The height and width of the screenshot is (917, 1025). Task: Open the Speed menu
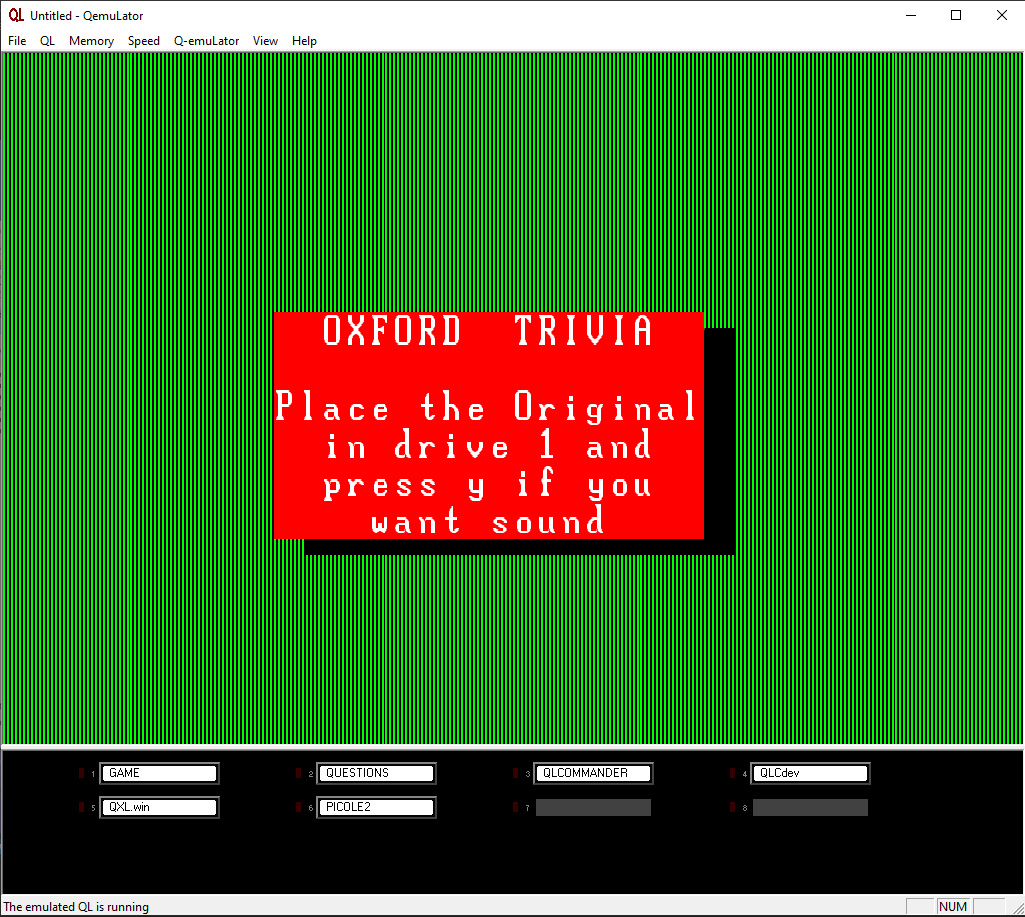[144, 41]
